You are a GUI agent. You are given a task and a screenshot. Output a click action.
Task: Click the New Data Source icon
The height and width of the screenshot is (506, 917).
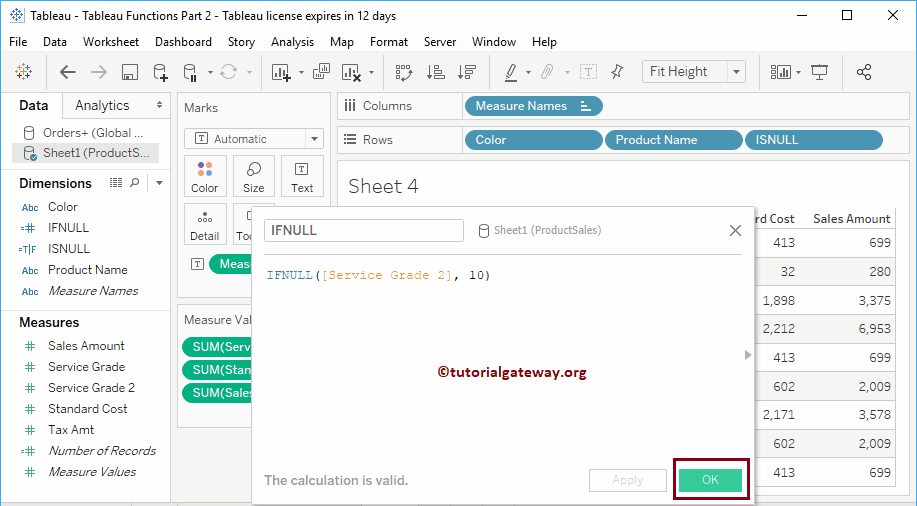point(160,72)
